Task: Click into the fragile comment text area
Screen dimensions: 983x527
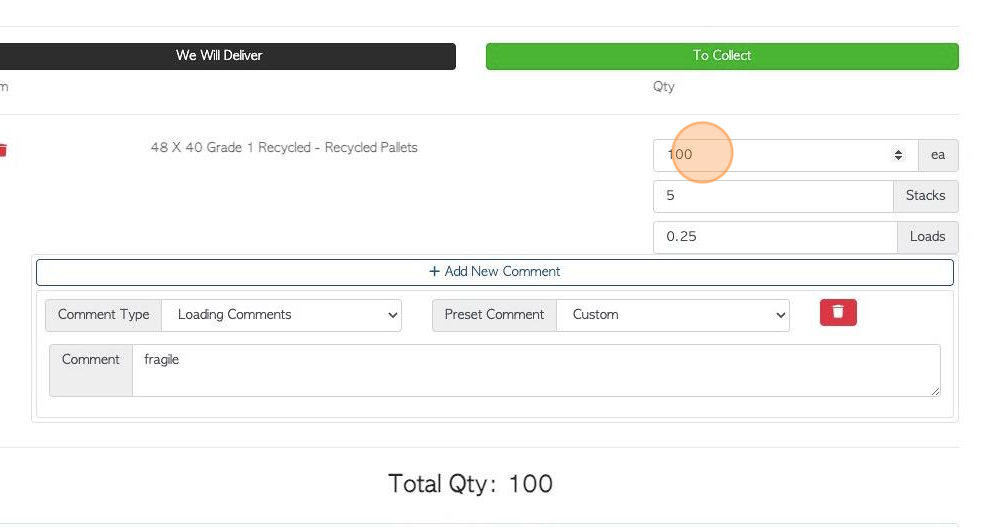Action: point(536,370)
